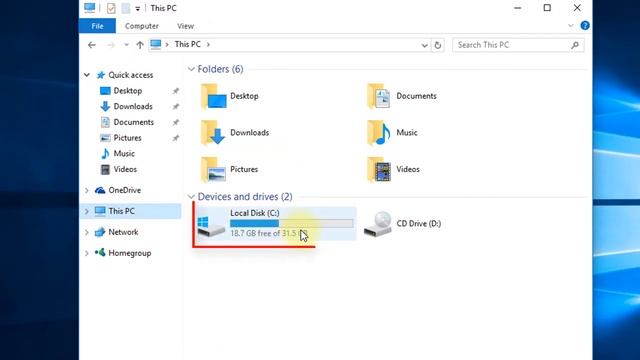The width and height of the screenshot is (640, 360).
Task: Click the This PC system icon in the title bar
Action: click(x=89, y=8)
